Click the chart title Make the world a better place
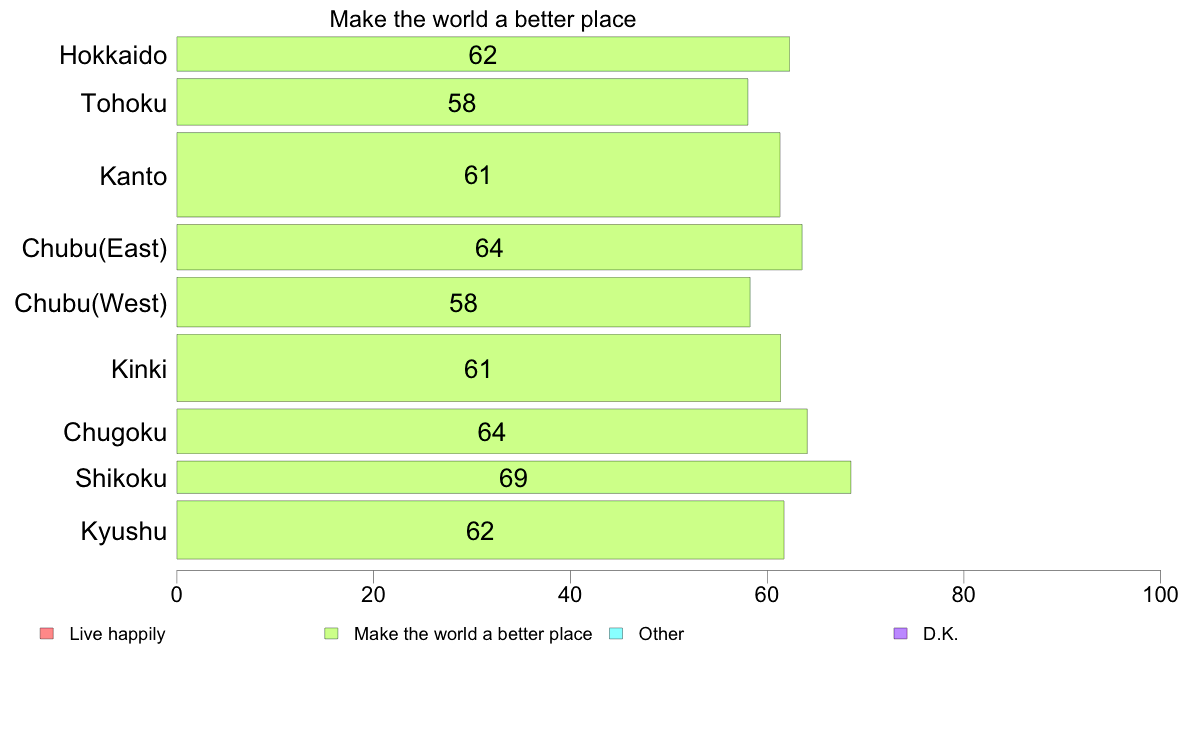 (483, 19)
